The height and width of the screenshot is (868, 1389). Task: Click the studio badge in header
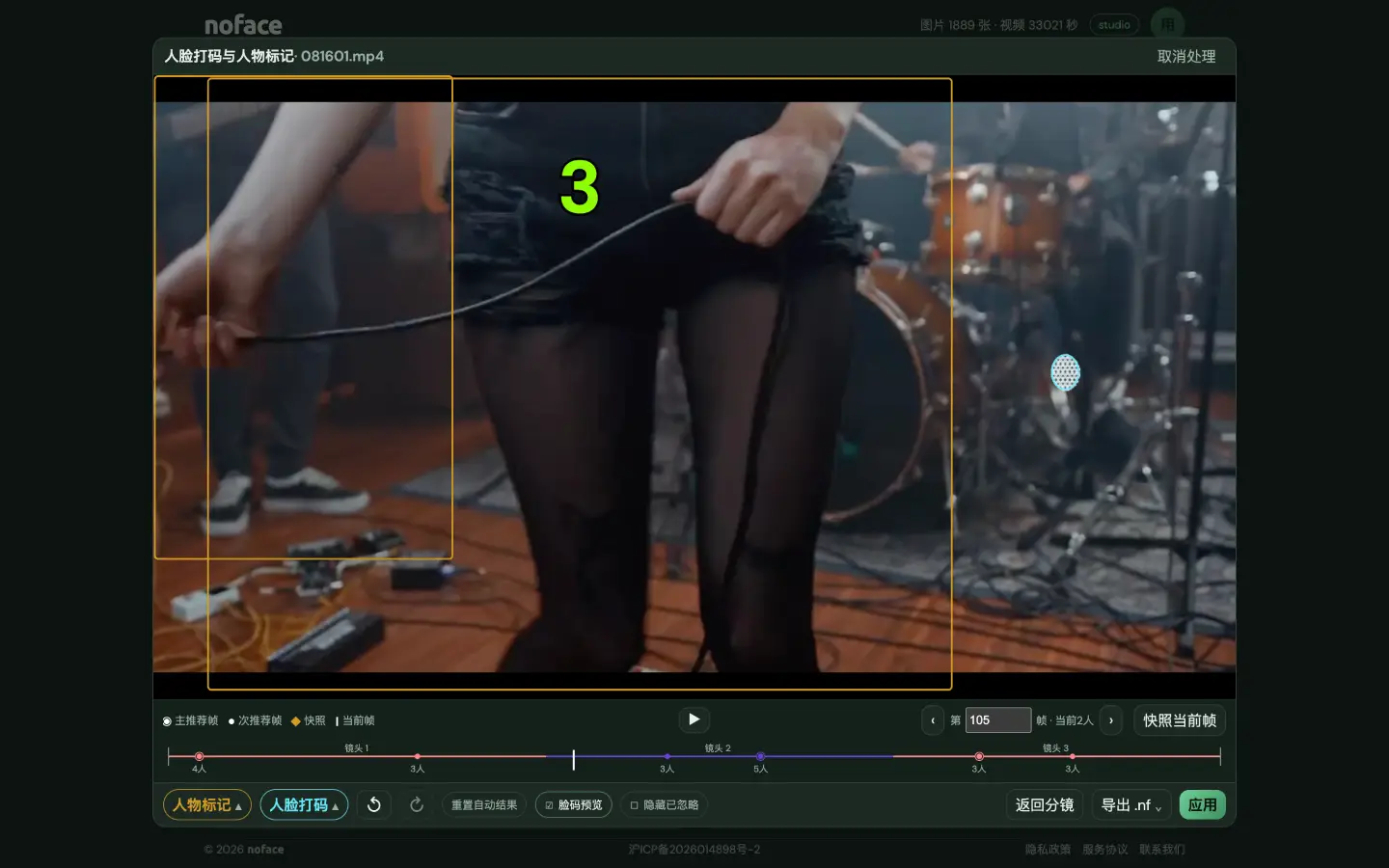click(x=1114, y=25)
